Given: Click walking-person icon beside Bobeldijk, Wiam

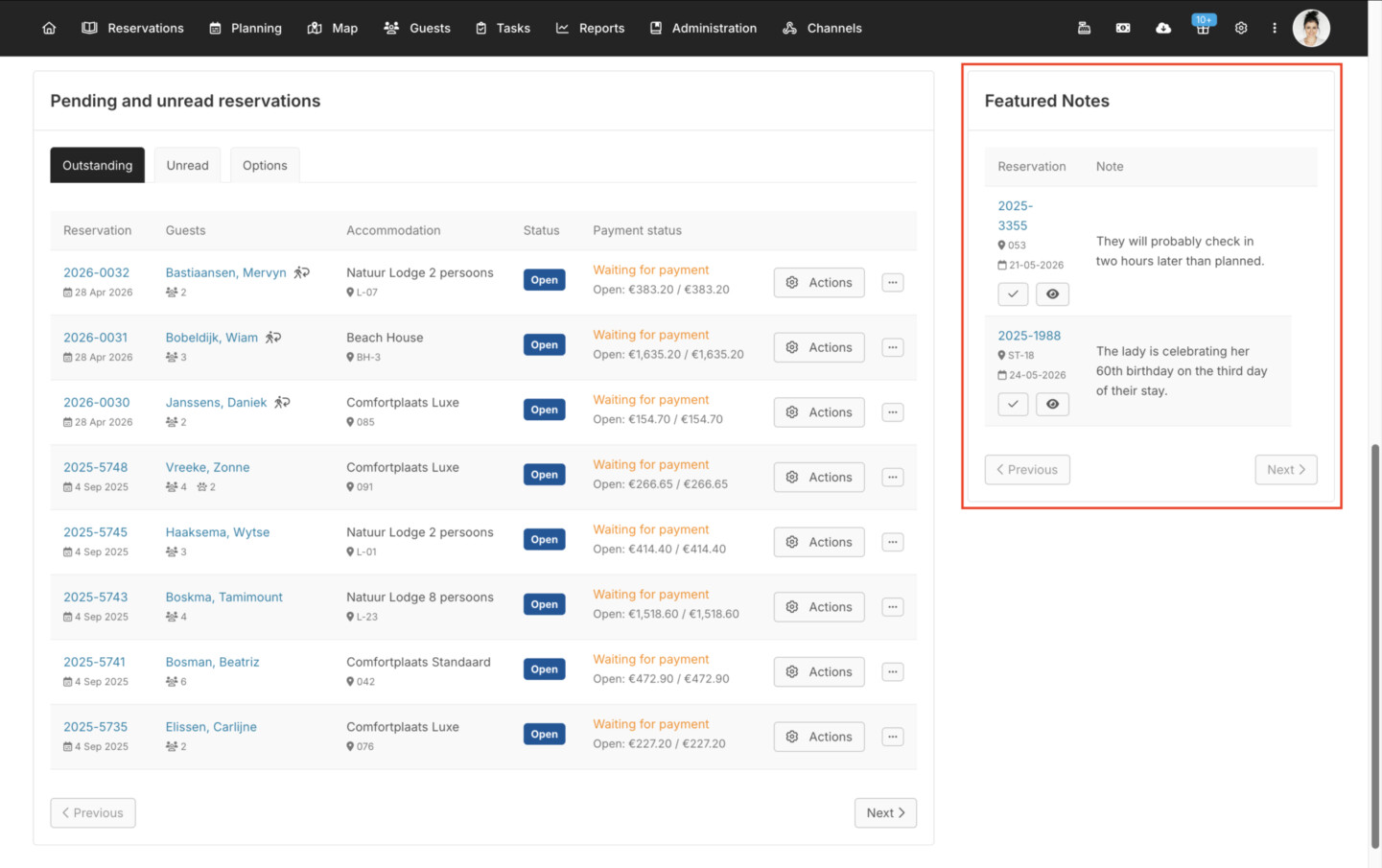Looking at the screenshot, I should click(273, 338).
